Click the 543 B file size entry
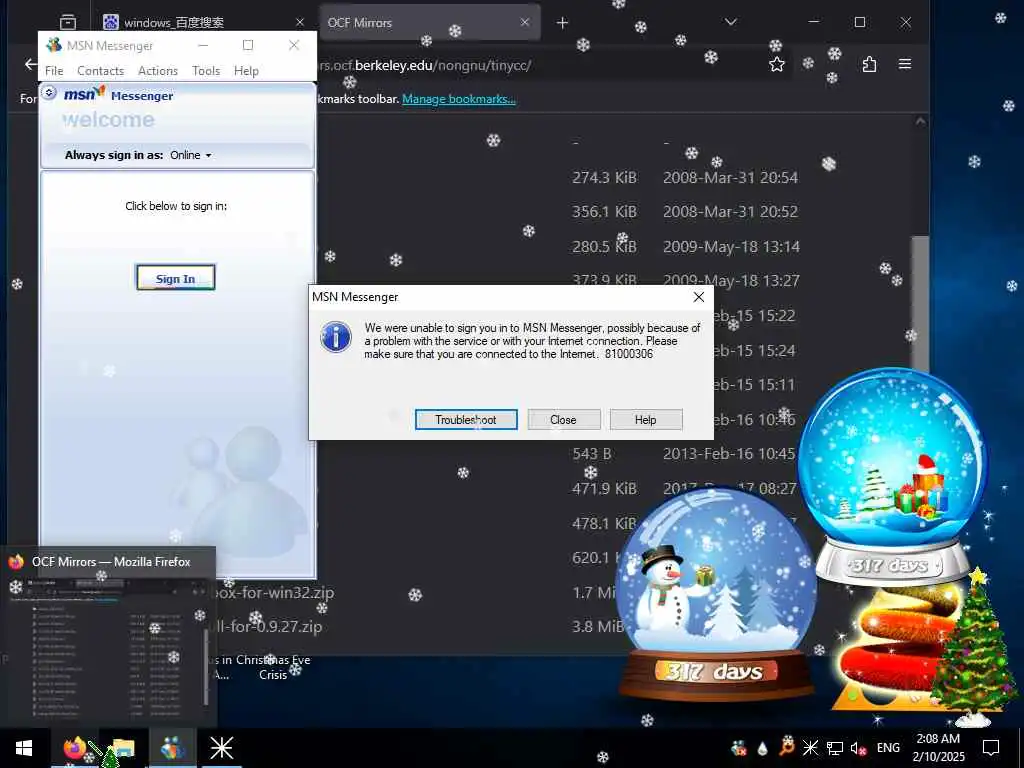 [x=592, y=454]
